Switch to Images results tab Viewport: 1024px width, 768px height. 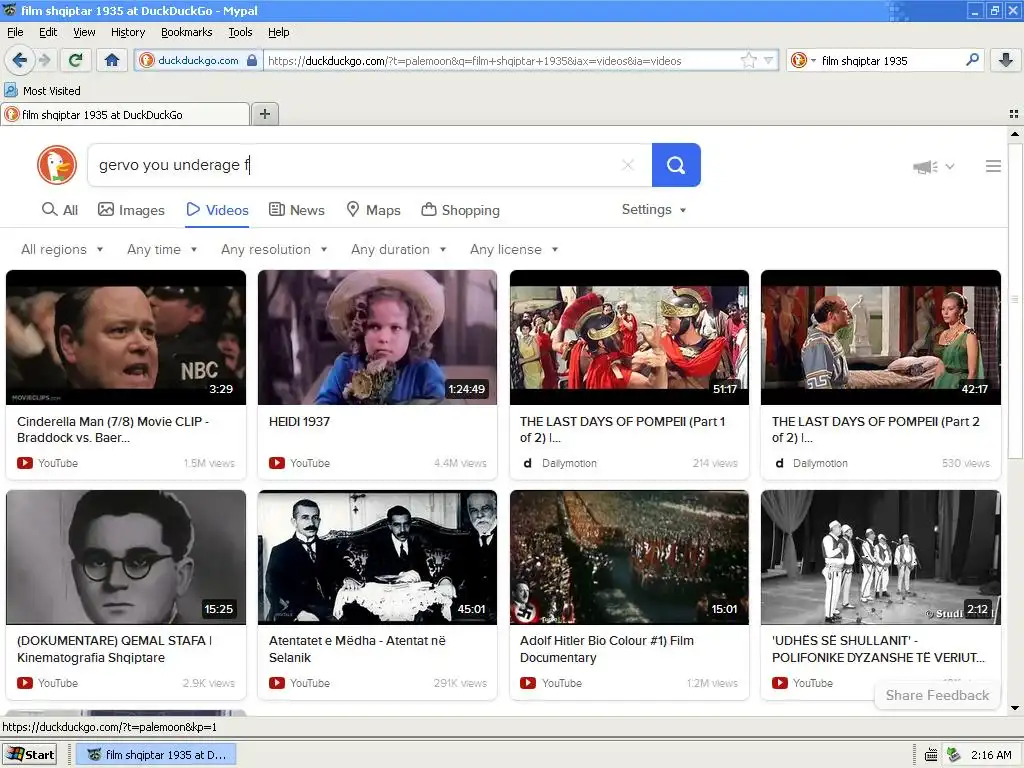click(131, 210)
